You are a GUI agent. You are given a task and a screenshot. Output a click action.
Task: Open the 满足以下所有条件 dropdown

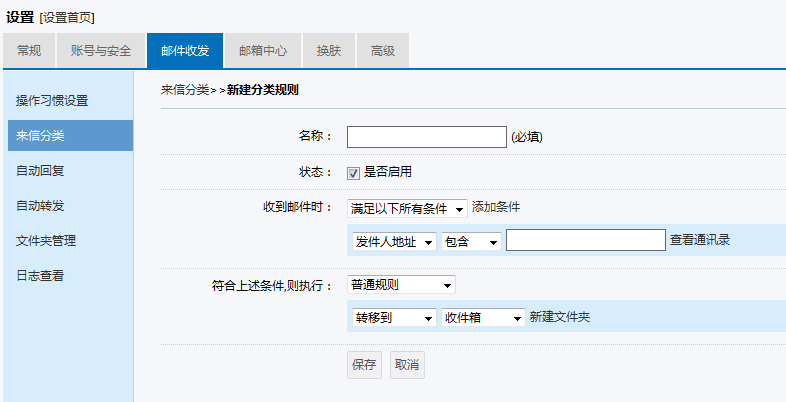pos(407,209)
